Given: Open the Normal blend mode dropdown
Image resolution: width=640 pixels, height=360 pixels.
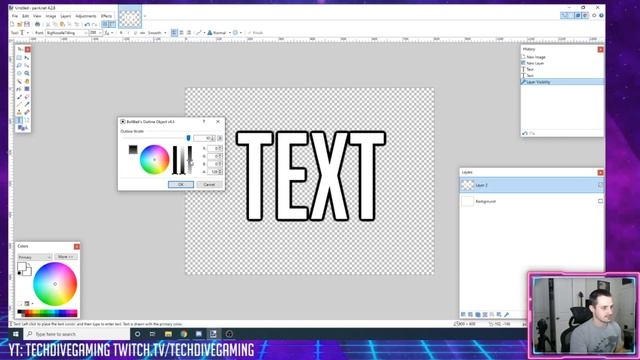Looking at the screenshot, I should pyautogui.click(x=219, y=33).
